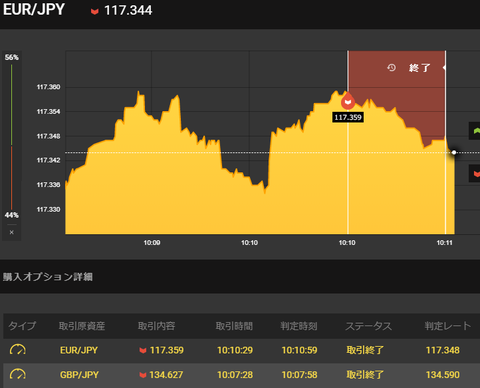
Task: Click the 取引内容 column header
Action: [156, 326]
